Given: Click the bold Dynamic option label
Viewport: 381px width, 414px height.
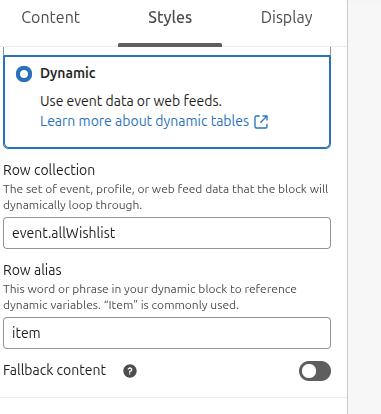Looking at the screenshot, I should [x=68, y=73].
